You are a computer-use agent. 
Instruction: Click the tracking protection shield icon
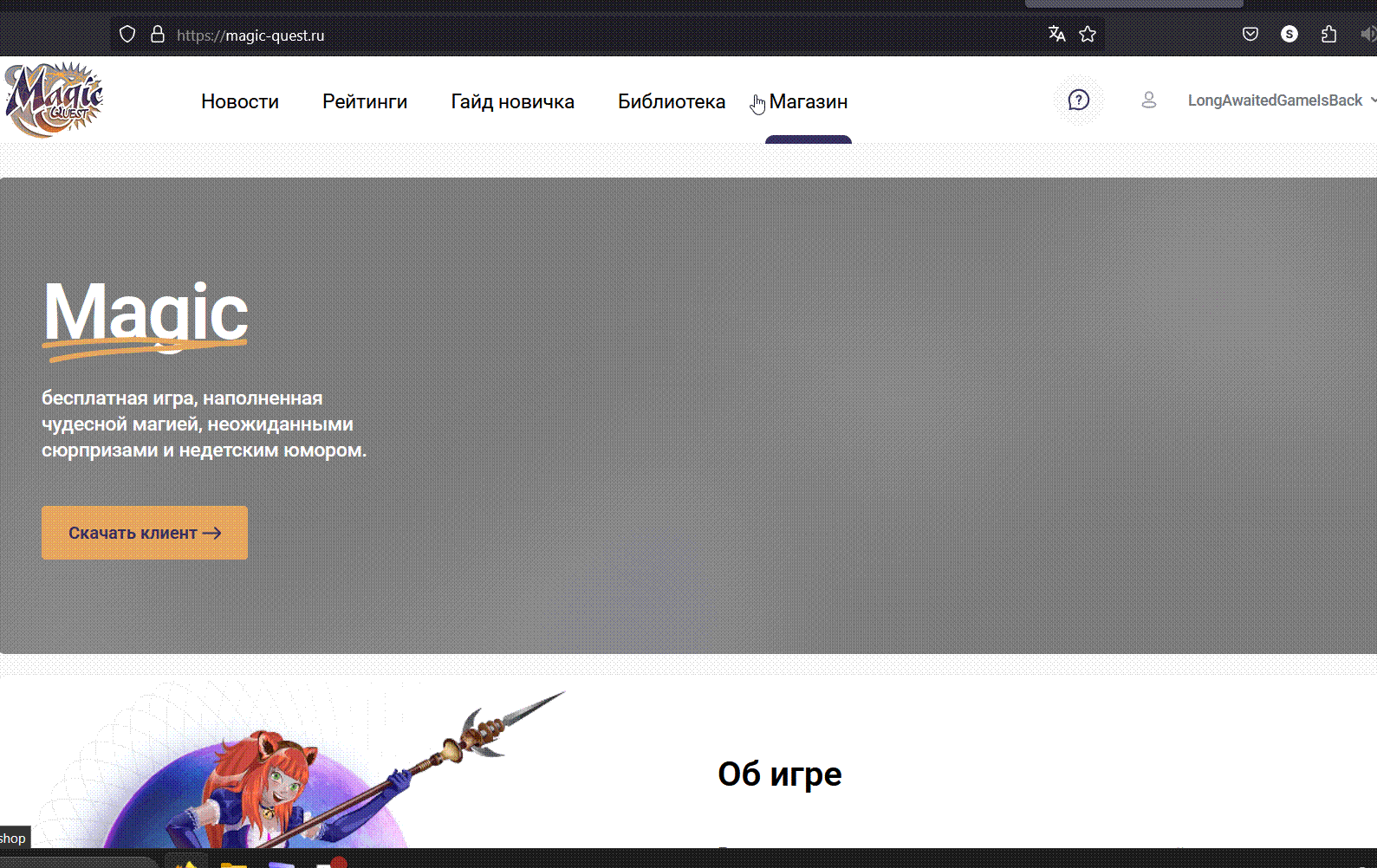click(x=127, y=35)
